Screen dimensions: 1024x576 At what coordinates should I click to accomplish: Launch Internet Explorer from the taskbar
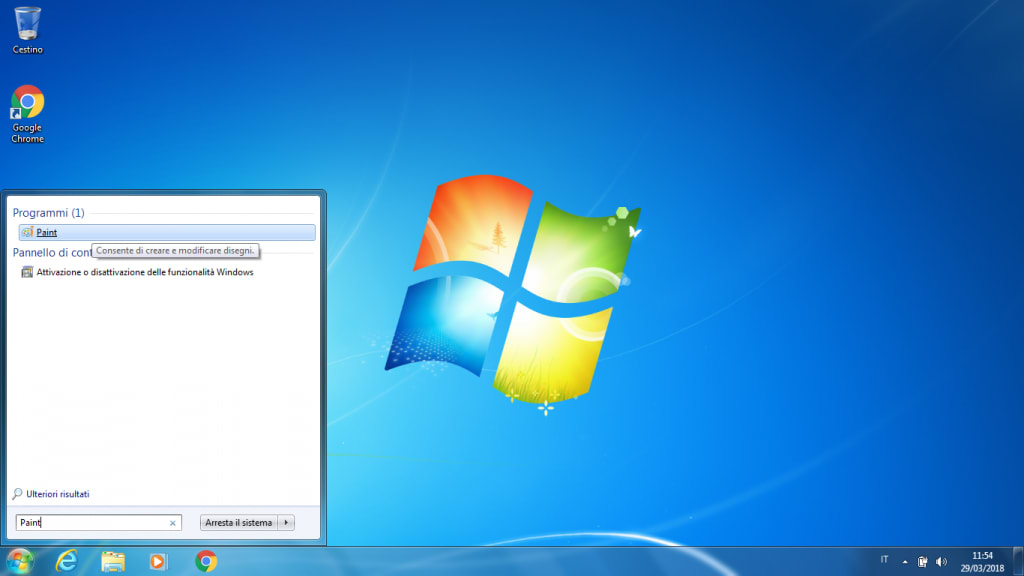(67, 562)
